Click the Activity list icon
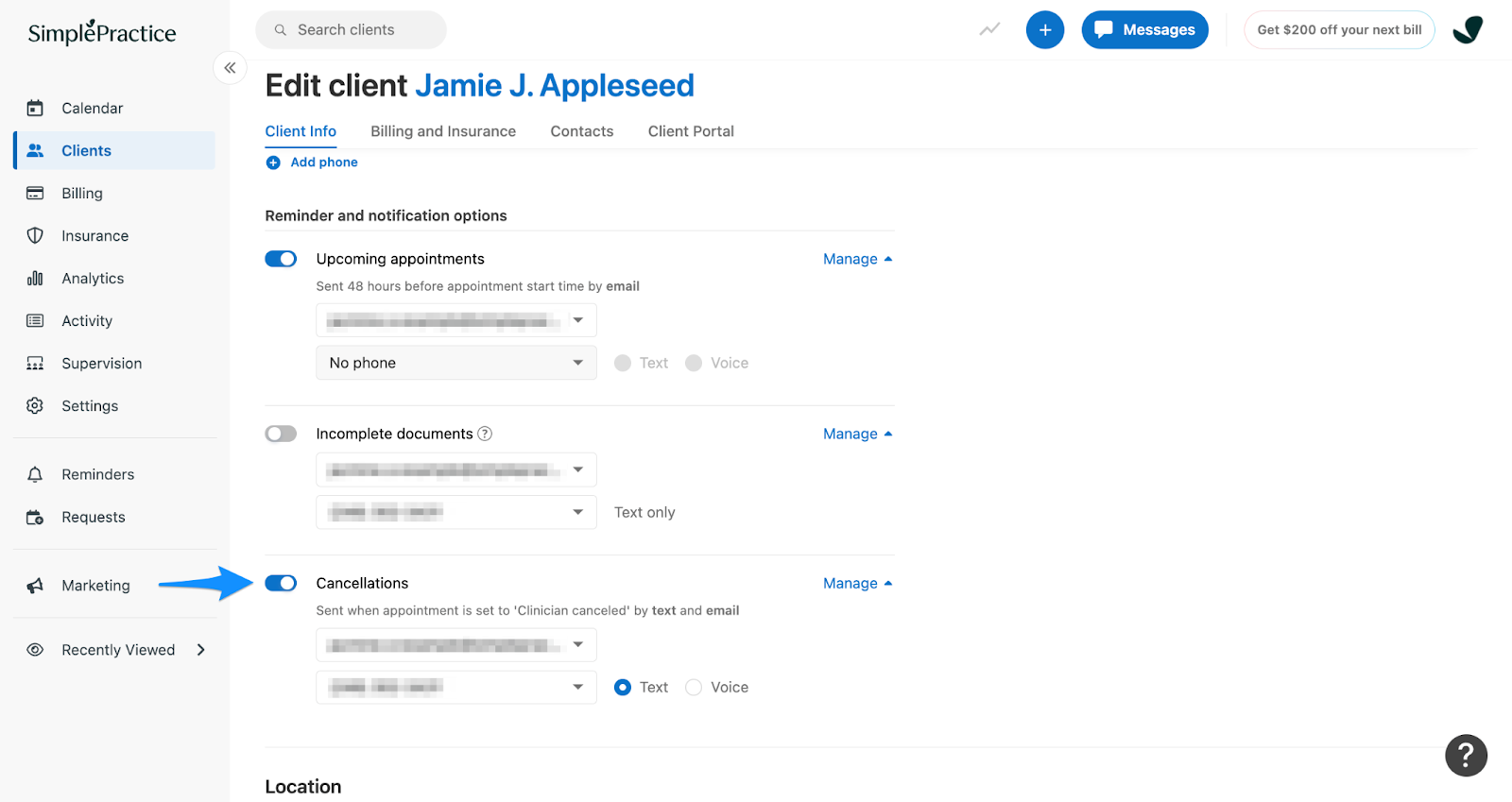 point(35,320)
